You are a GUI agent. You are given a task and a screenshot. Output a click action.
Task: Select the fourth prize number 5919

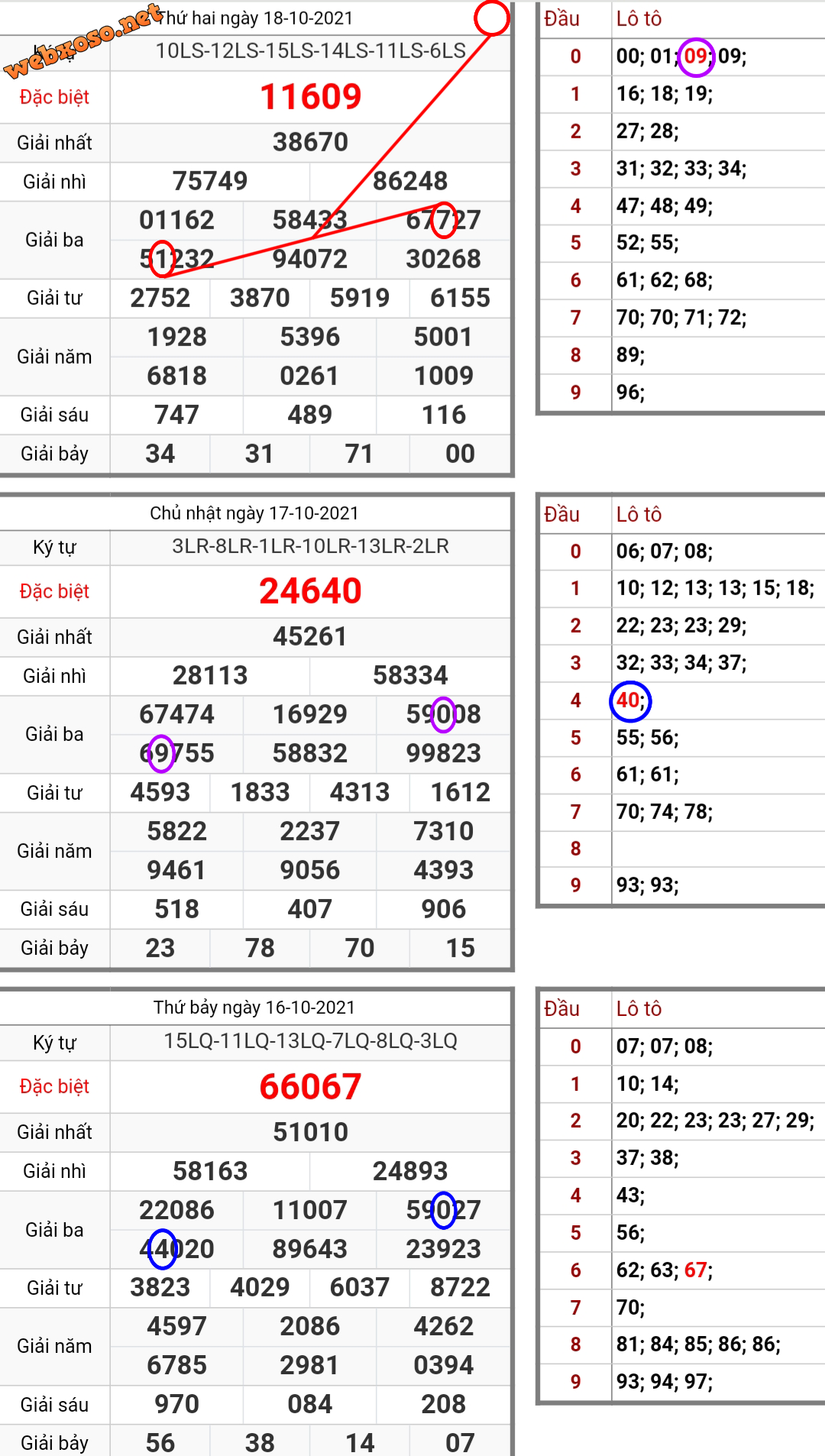tap(360, 298)
